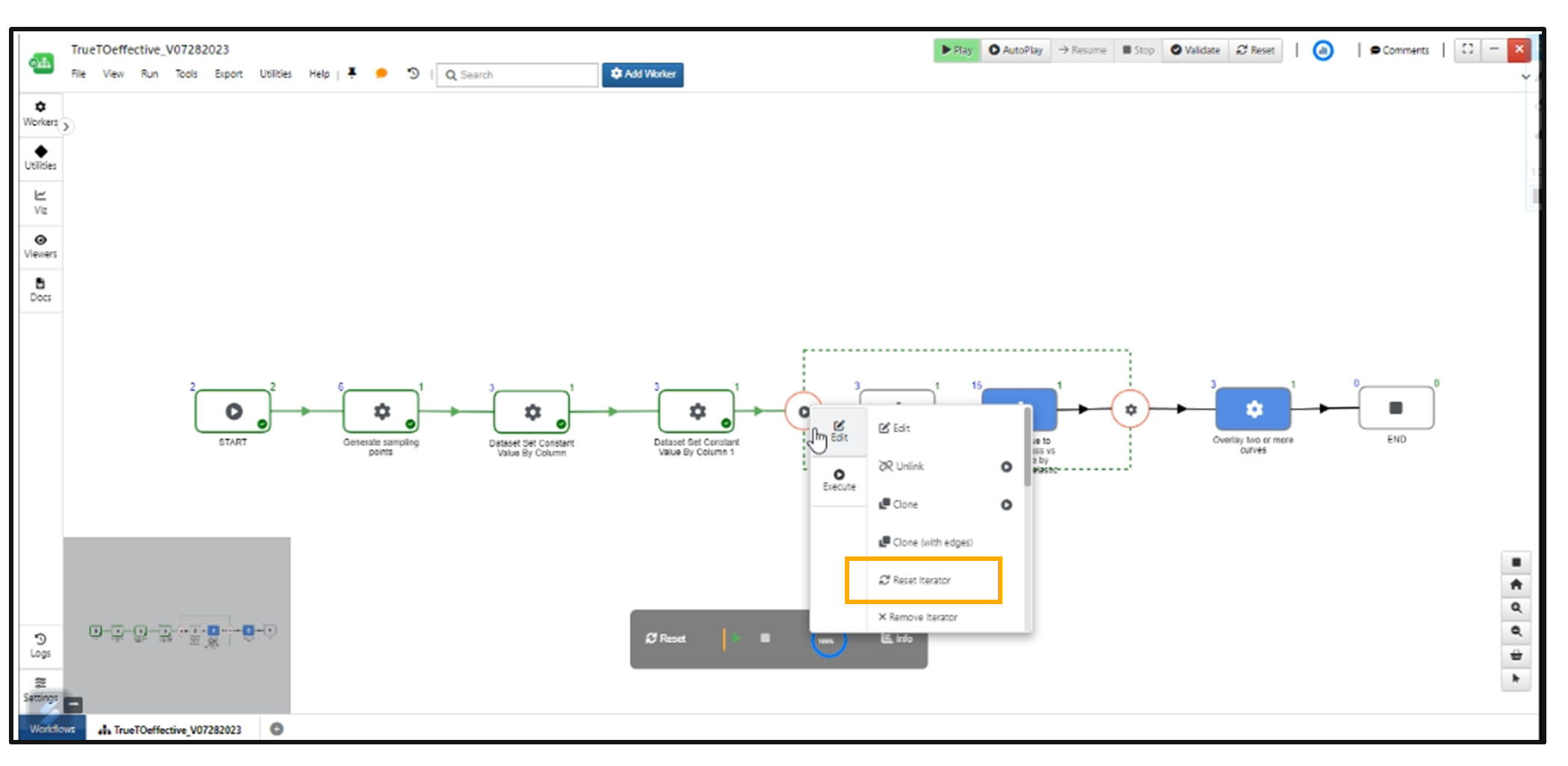Open the Comments panel
The width and height of the screenshot is (1568, 766).
point(1399,50)
